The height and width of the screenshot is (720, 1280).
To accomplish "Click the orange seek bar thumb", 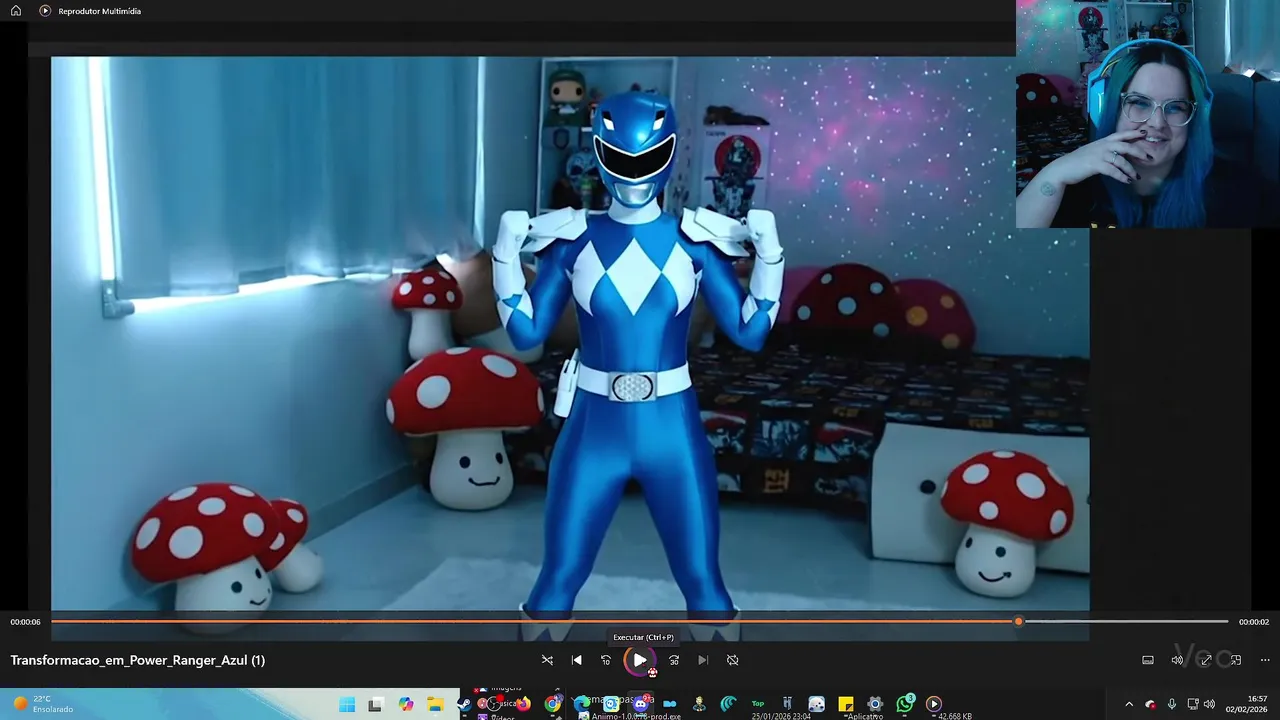I will click(x=1019, y=622).
